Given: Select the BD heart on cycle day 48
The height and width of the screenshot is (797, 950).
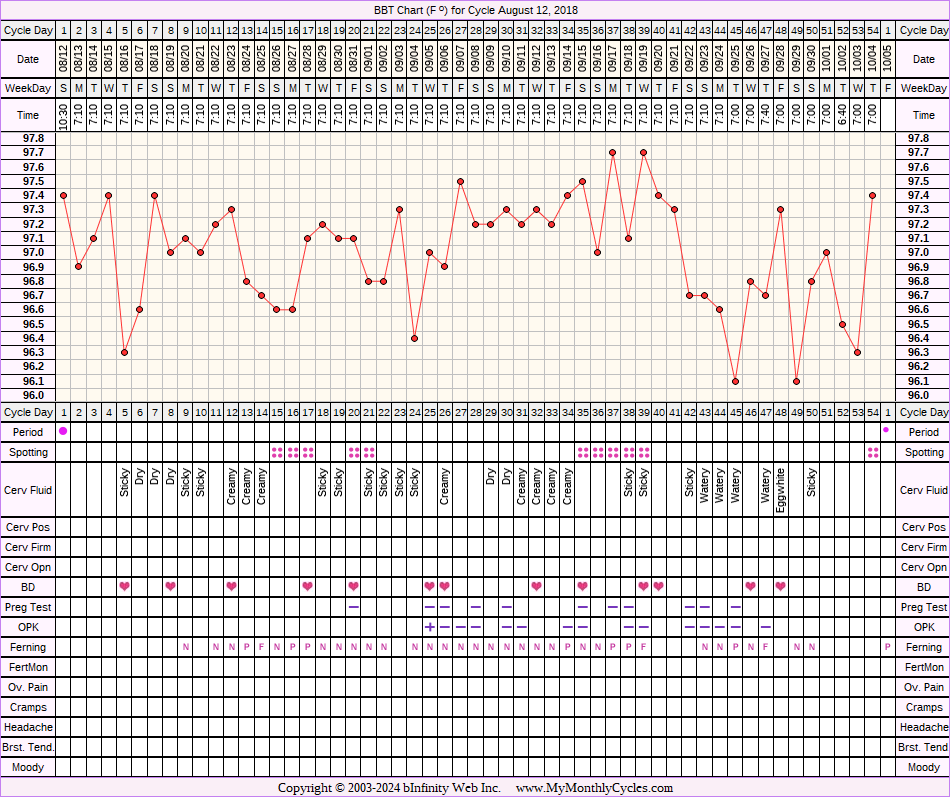Looking at the screenshot, I should 780,586.
